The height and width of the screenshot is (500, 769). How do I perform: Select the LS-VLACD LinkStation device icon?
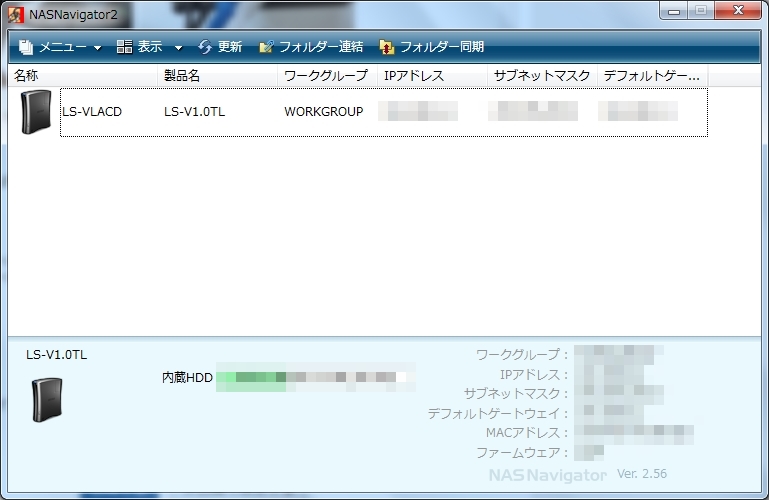tap(36, 112)
